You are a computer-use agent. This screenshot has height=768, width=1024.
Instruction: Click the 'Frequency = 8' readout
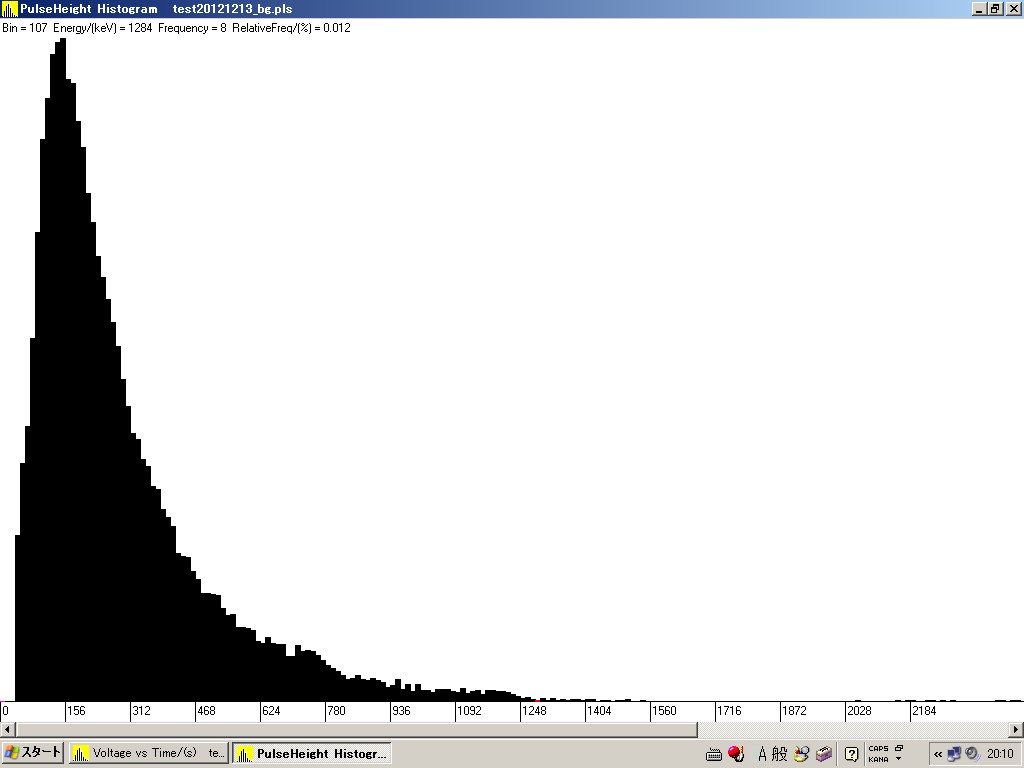tap(192, 28)
